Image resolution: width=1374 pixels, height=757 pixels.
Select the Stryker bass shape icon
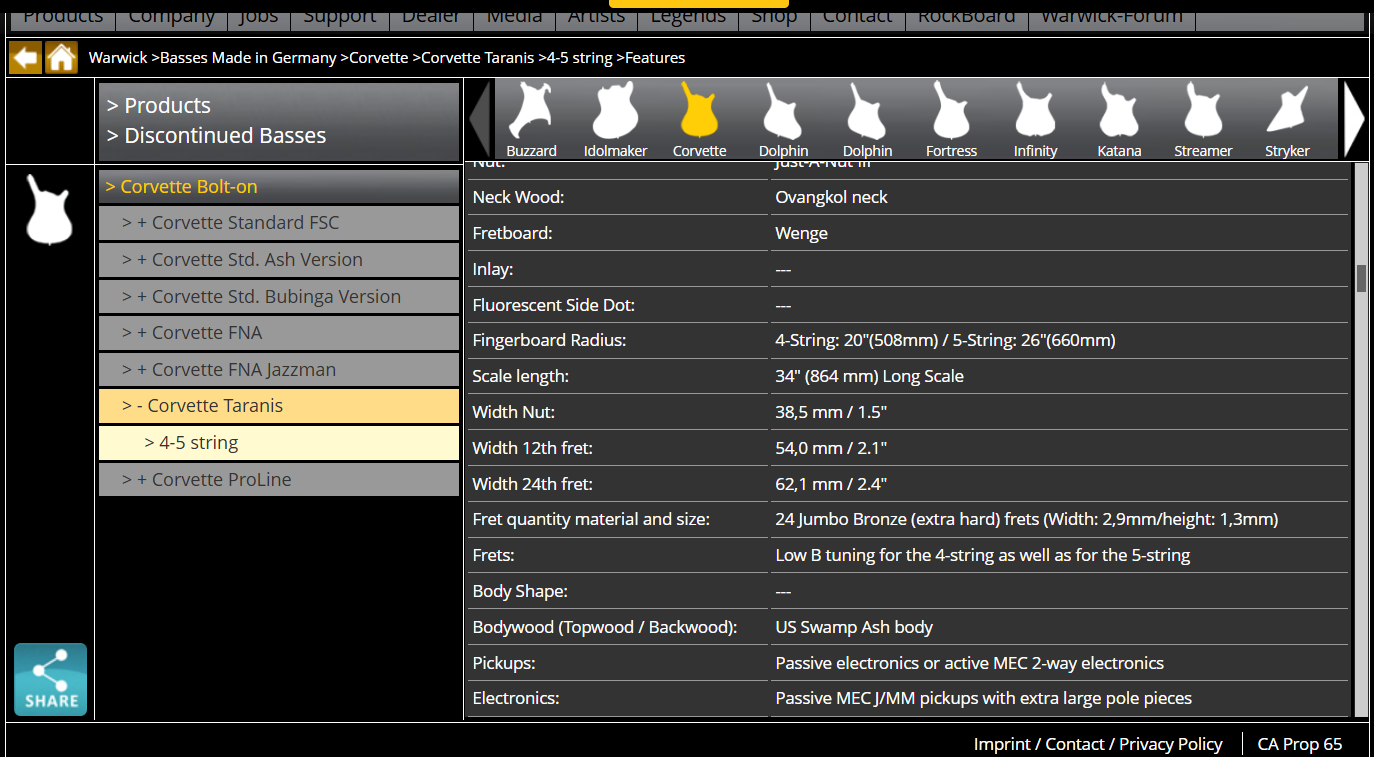(1287, 120)
